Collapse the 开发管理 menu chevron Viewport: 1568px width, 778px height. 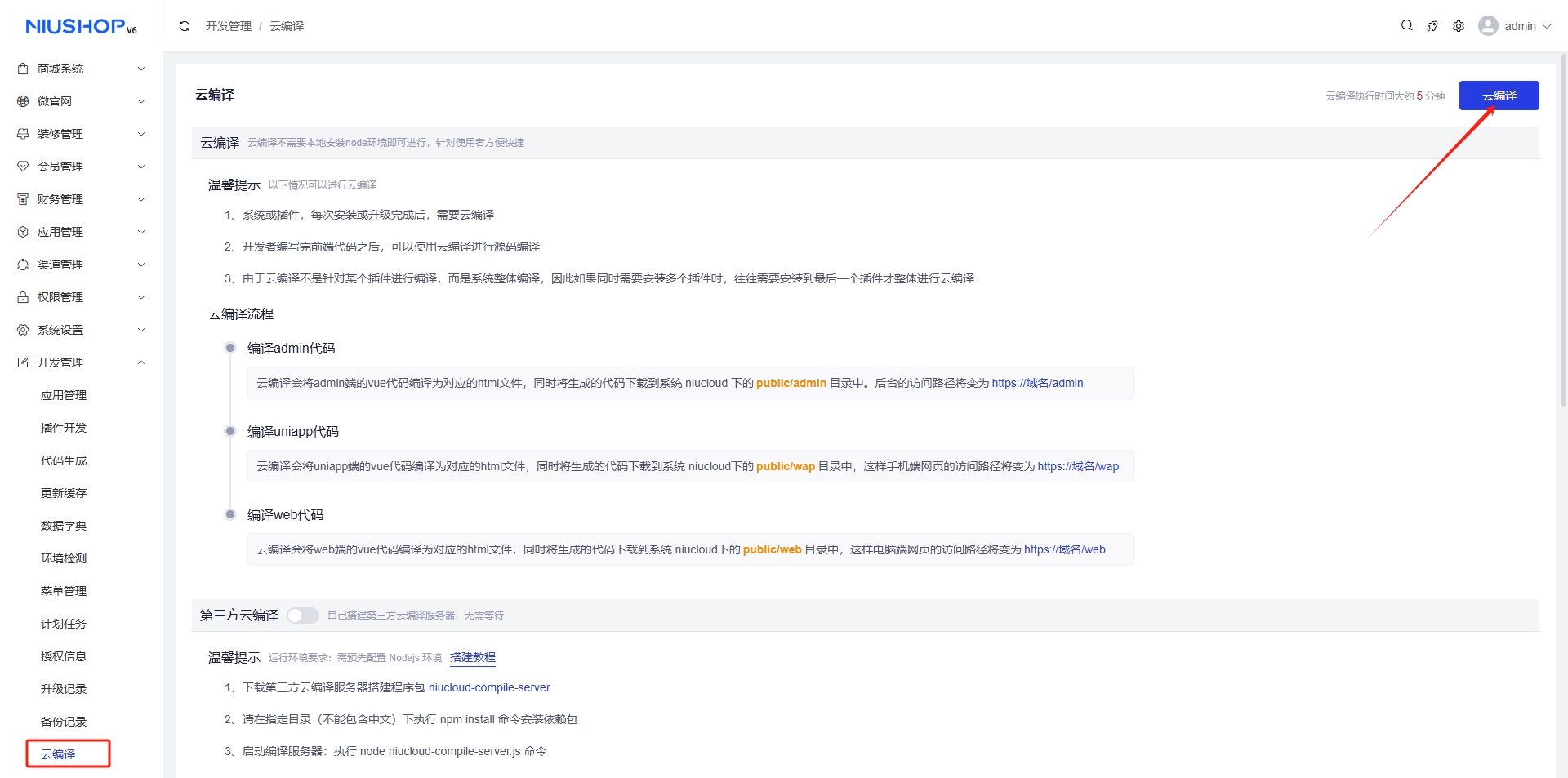141,362
